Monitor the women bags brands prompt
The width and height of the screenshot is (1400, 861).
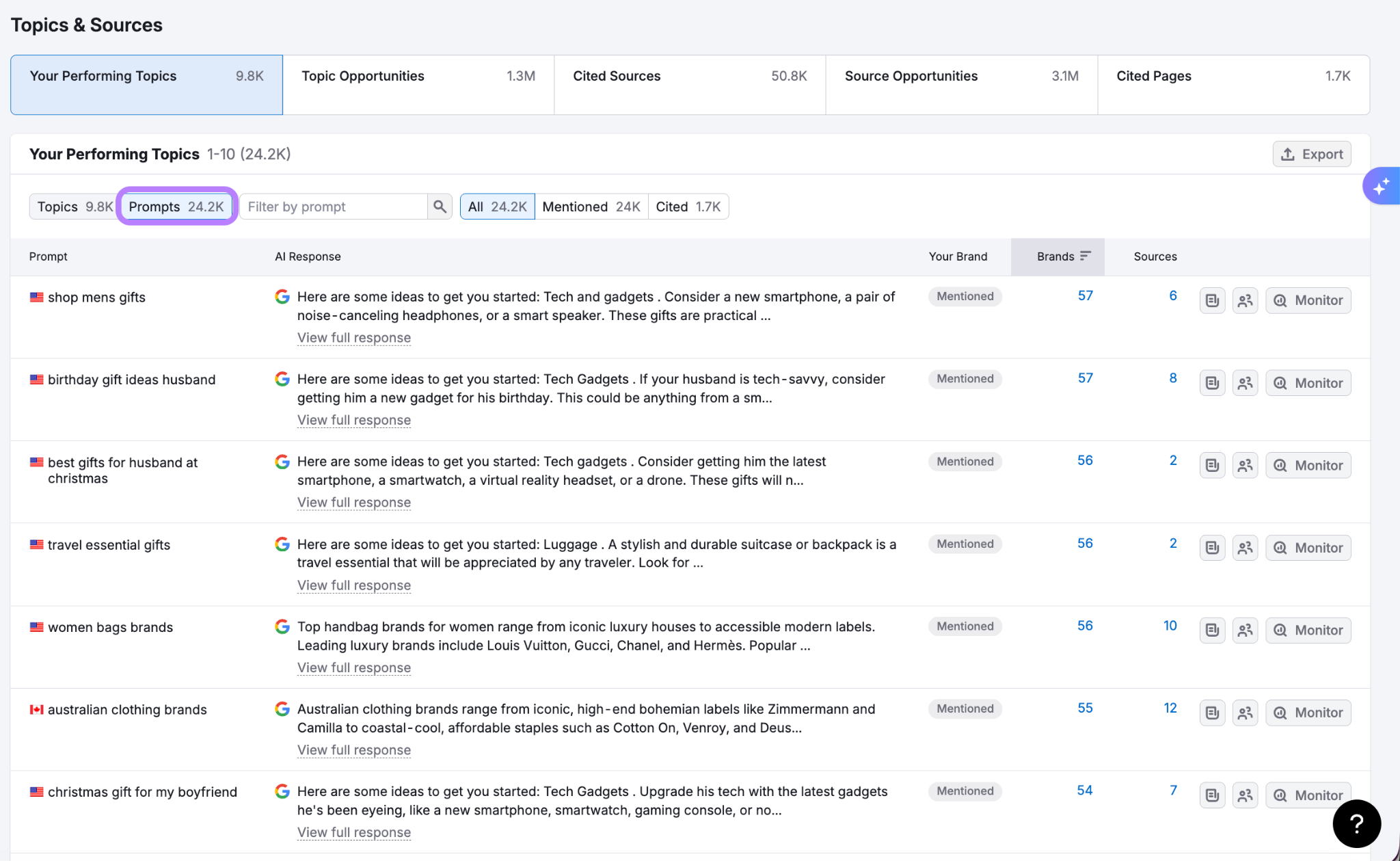[1308, 630]
